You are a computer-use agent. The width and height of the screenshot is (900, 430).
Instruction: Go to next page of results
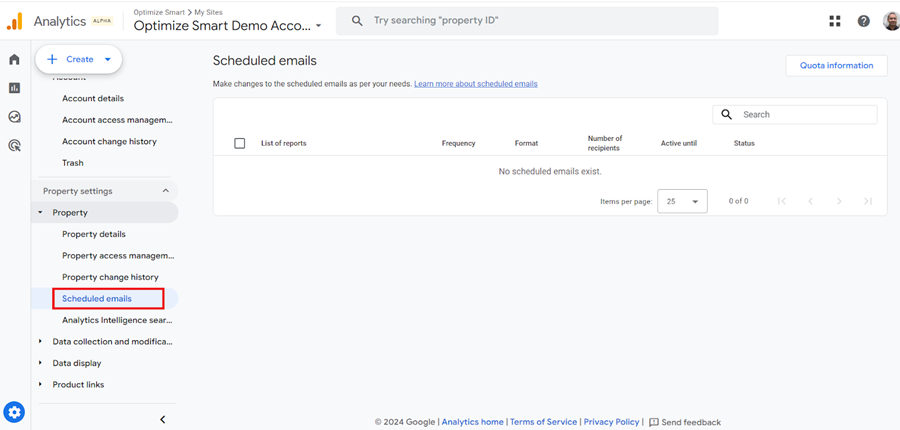839,201
